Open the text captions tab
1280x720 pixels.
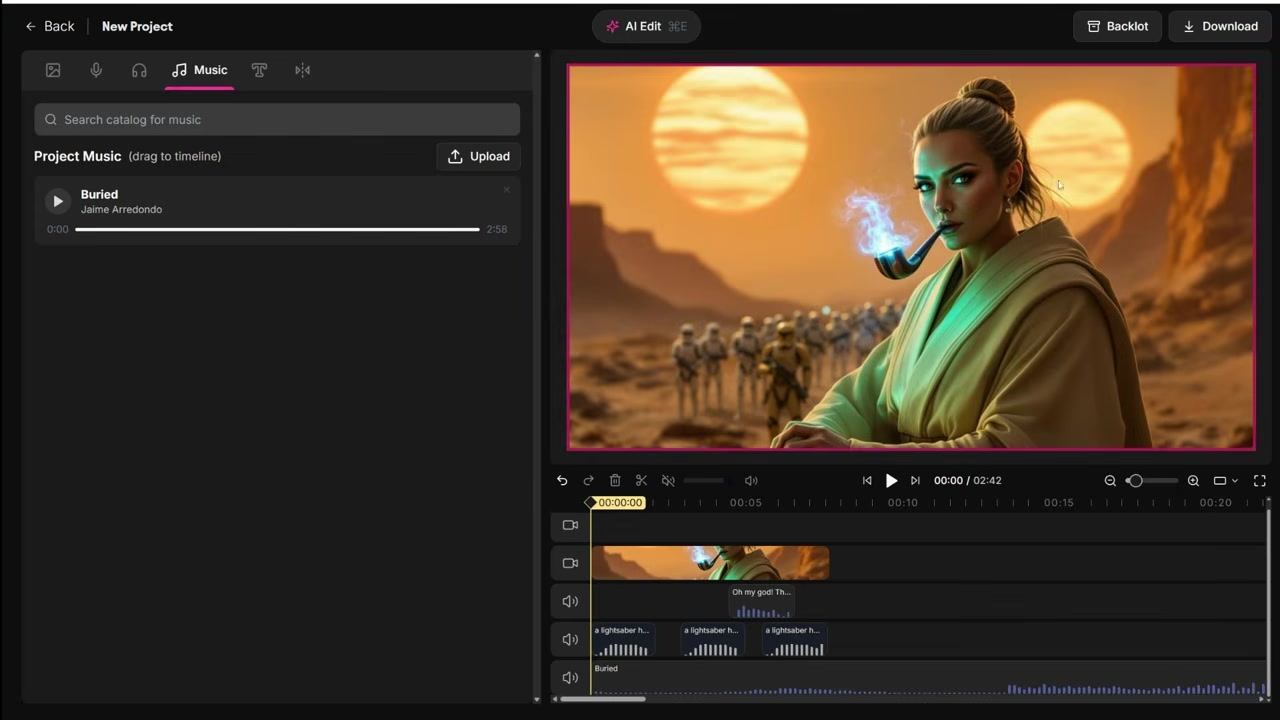259,70
